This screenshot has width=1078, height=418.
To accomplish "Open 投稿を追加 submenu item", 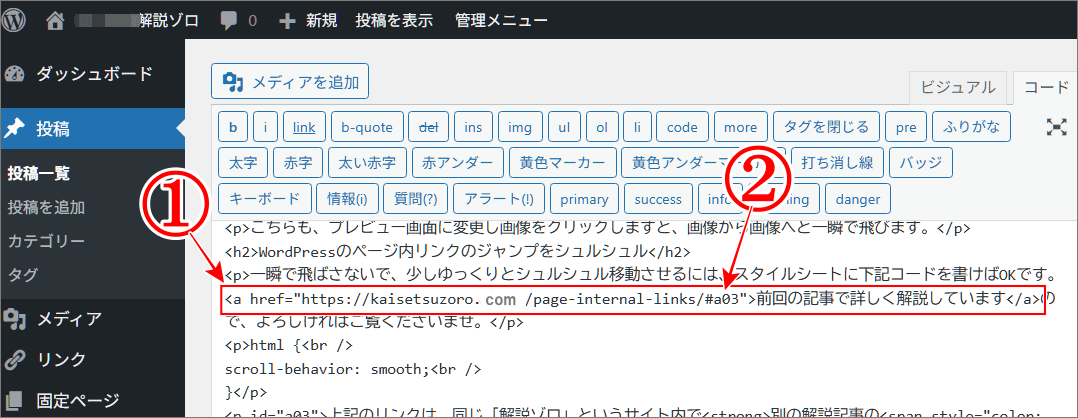I will 46,208.
